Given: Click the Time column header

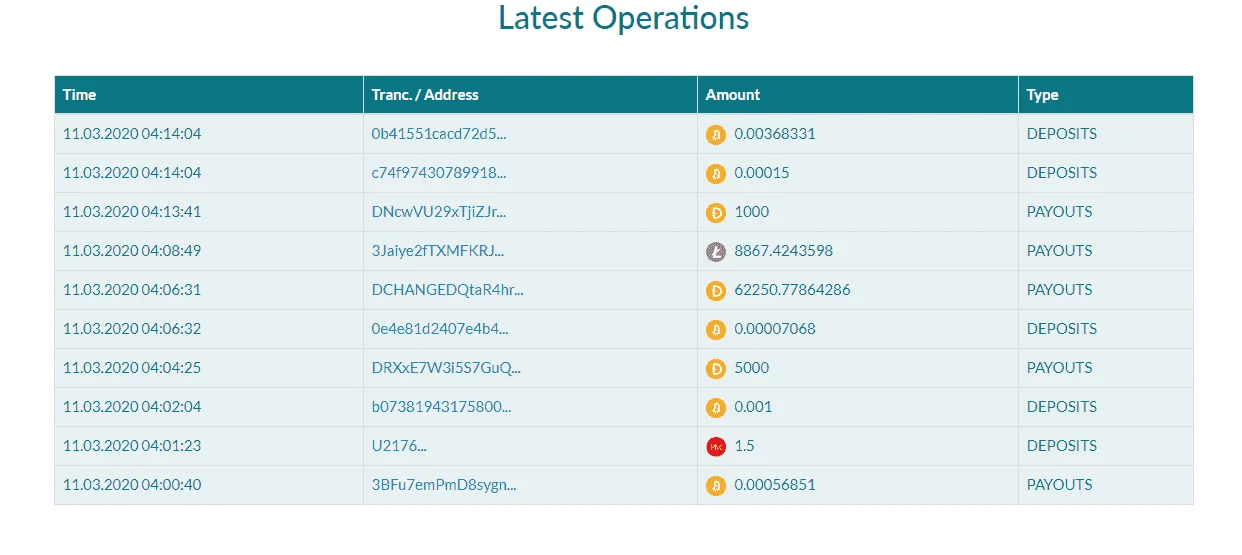Looking at the screenshot, I should coord(209,95).
